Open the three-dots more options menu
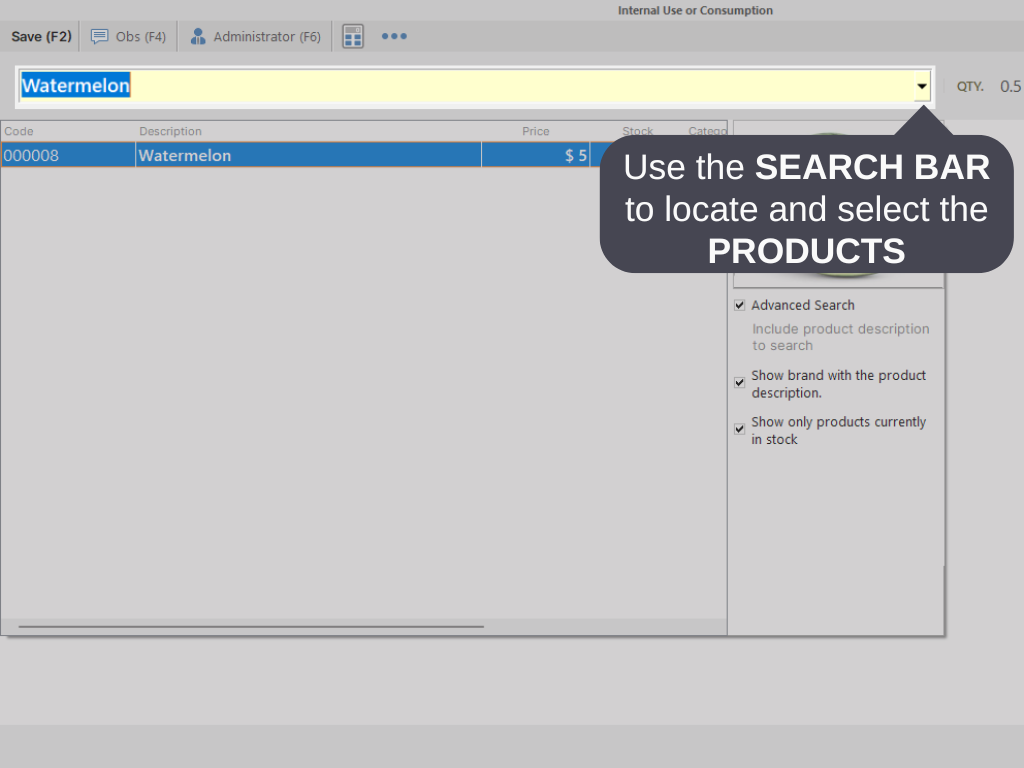This screenshot has width=1024, height=768. tap(394, 37)
